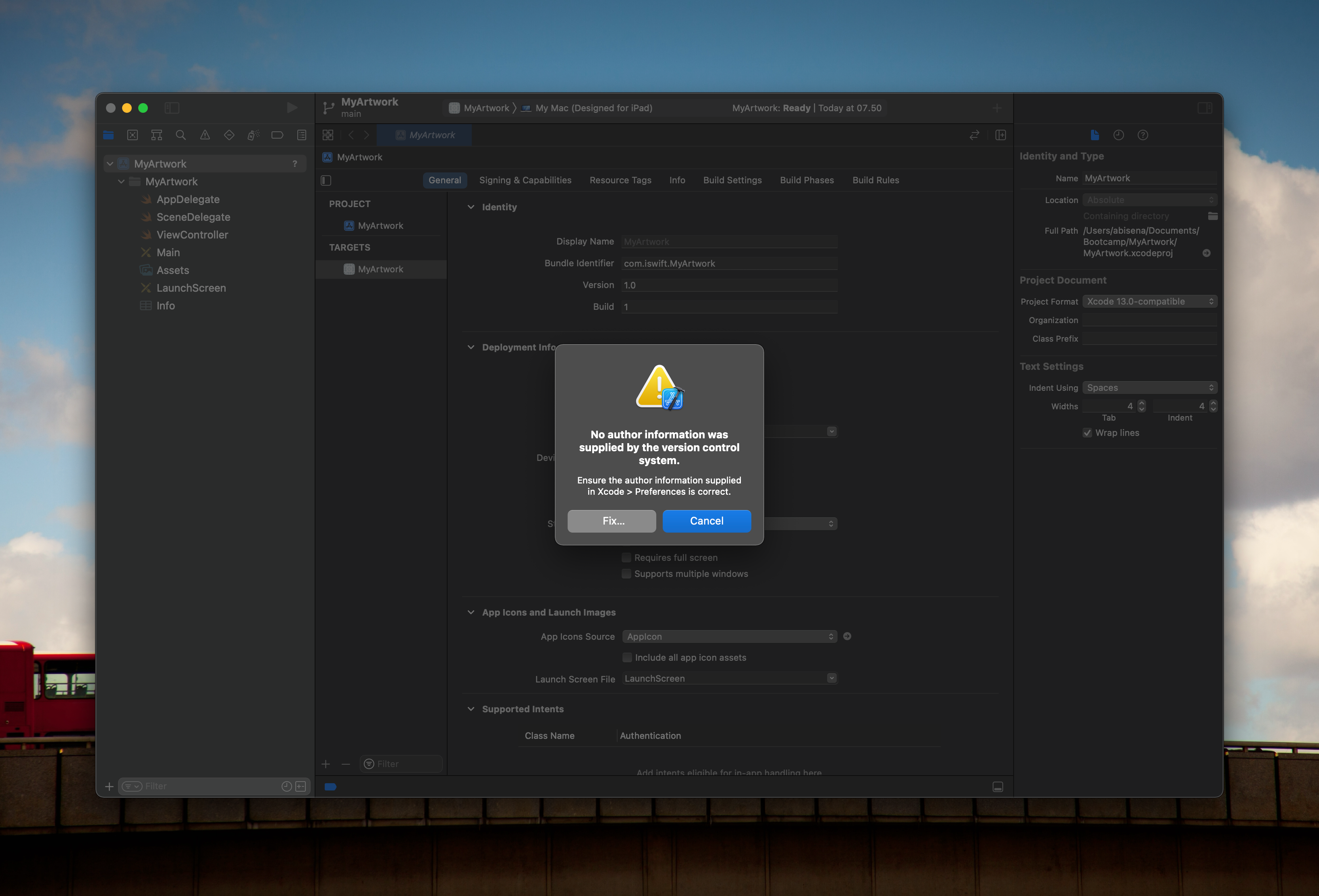Select AppDelegate in the file tree

pyautogui.click(x=188, y=199)
